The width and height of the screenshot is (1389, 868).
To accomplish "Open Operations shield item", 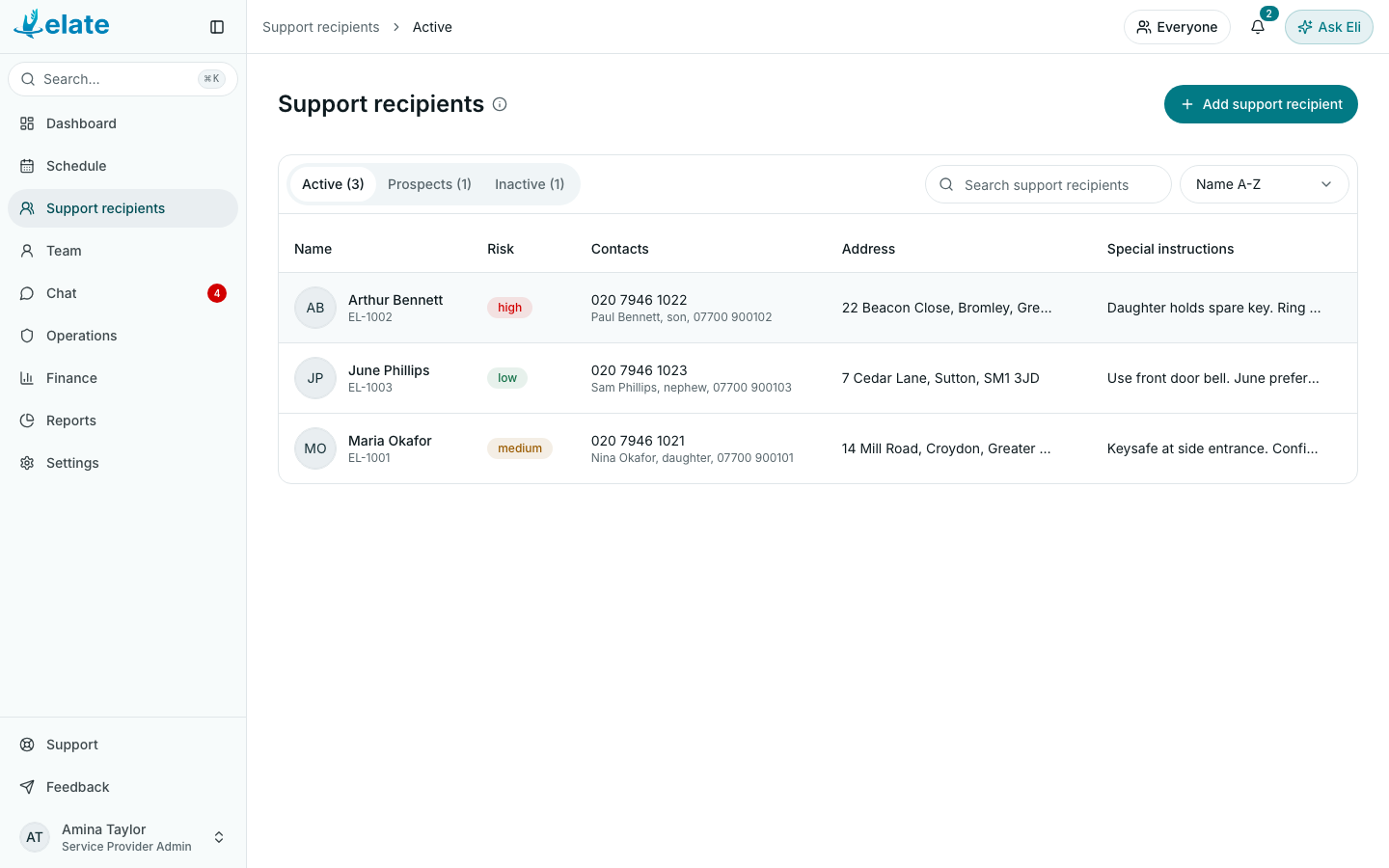I will point(123,336).
